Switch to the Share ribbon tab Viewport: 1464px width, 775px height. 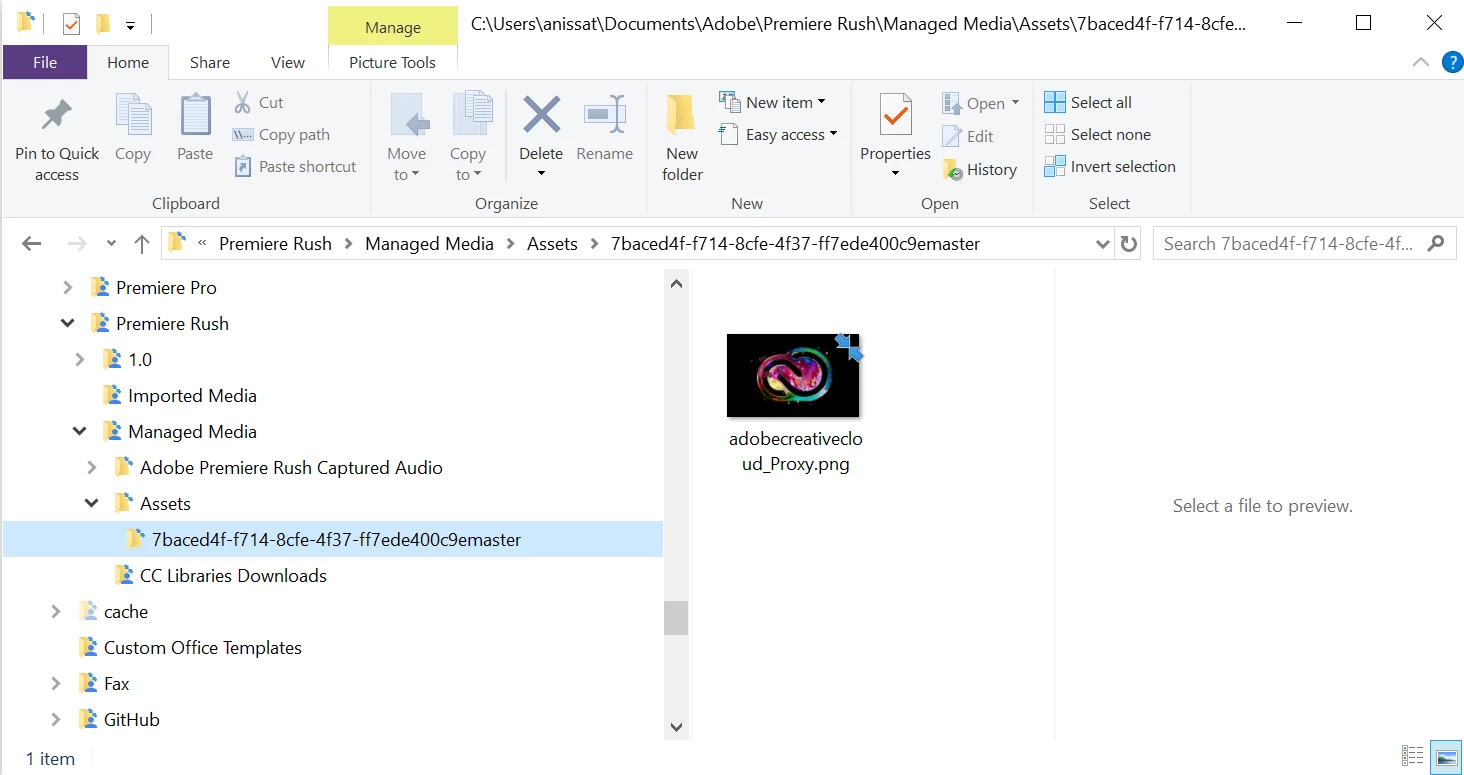210,62
